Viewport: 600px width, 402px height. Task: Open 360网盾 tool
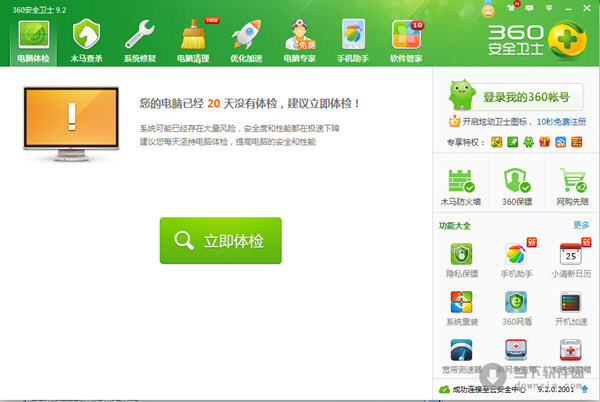[x=516, y=308]
